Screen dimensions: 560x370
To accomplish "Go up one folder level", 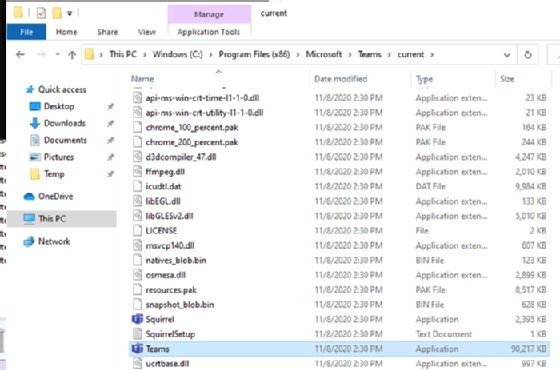I will point(72,55).
